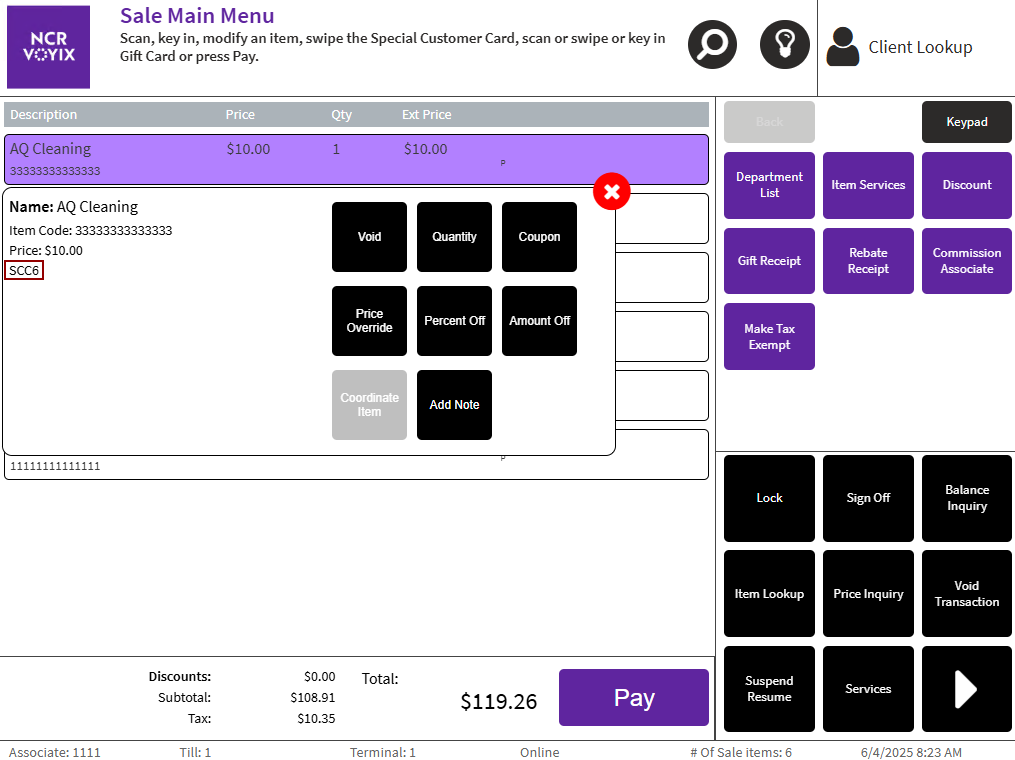Add Note to the selected item
The height and width of the screenshot is (760, 1015).
454,405
